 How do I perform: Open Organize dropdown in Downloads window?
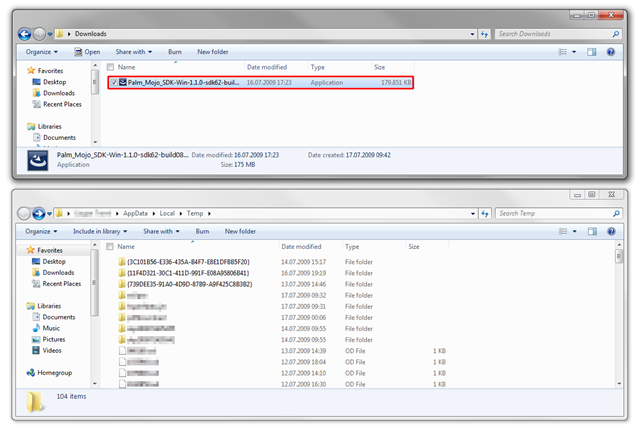tap(42, 52)
